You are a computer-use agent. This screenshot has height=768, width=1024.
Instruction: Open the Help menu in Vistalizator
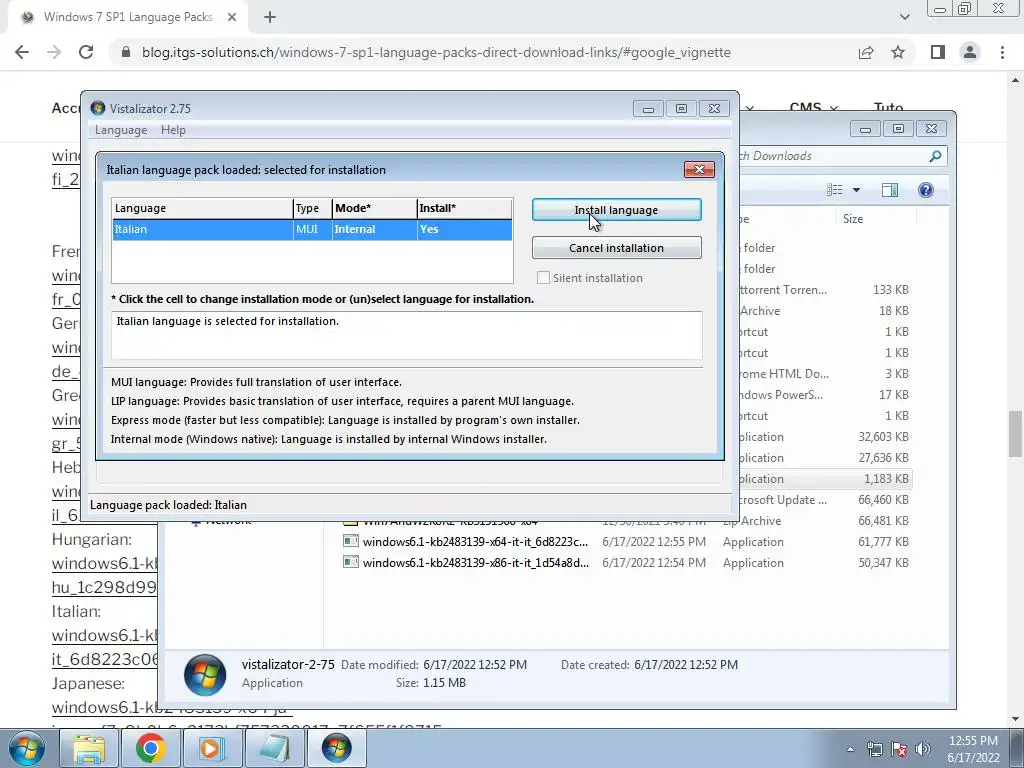tap(173, 130)
